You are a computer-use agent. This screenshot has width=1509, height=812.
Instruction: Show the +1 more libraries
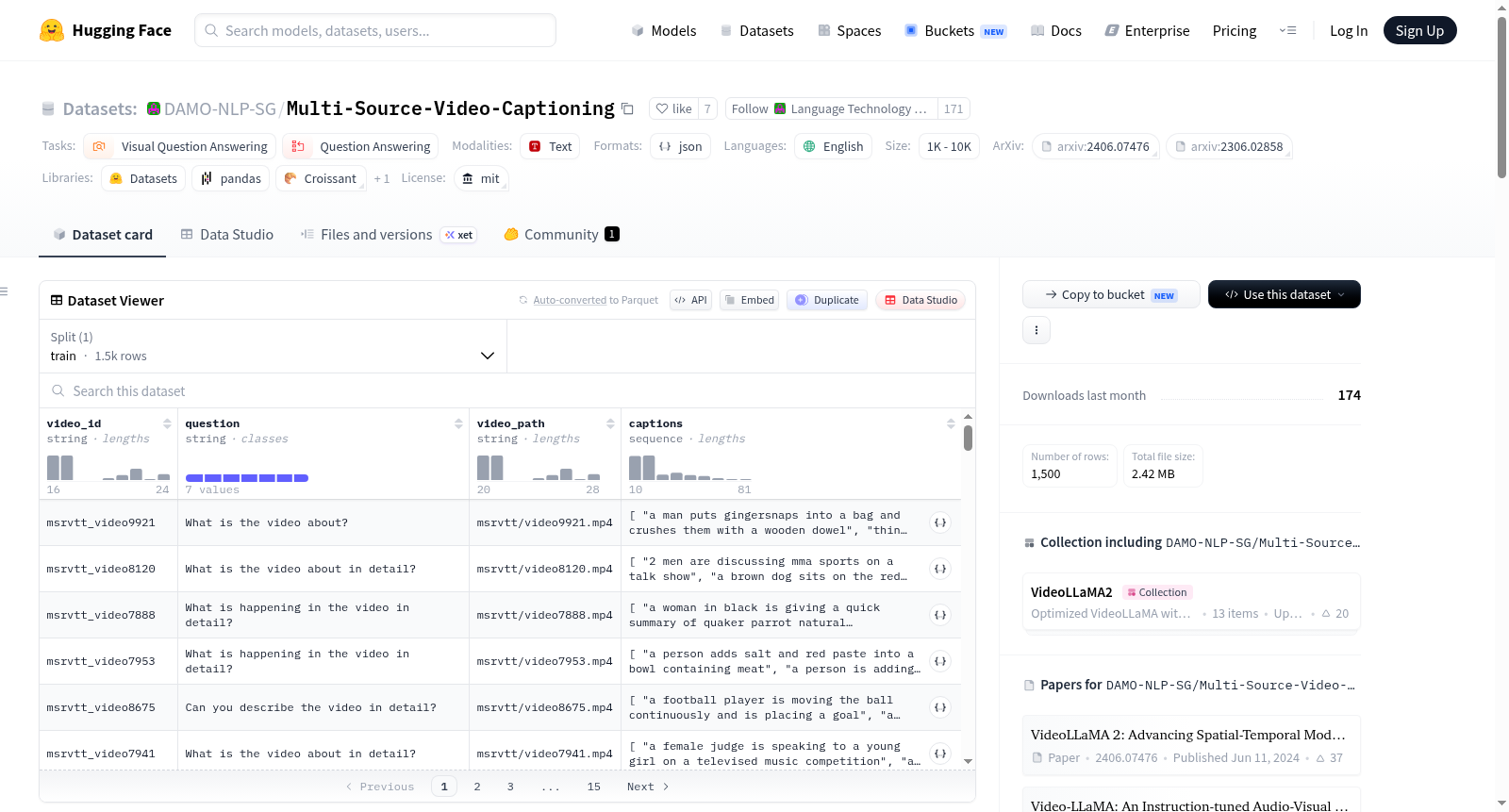pos(382,178)
